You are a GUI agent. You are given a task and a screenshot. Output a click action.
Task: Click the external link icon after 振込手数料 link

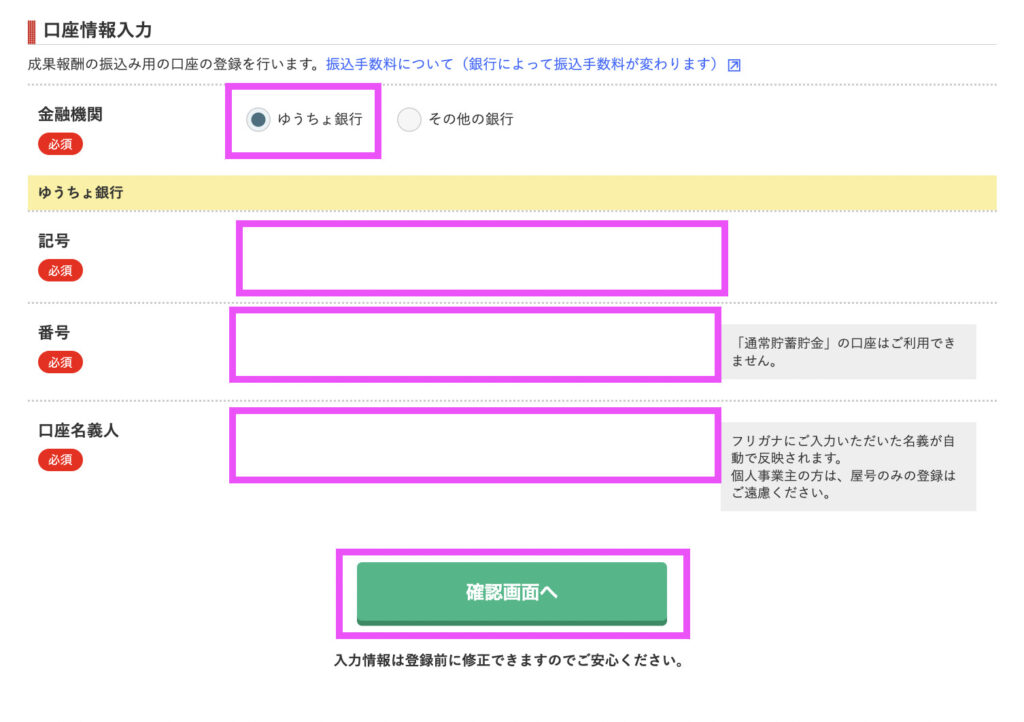(x=734, y=65)
